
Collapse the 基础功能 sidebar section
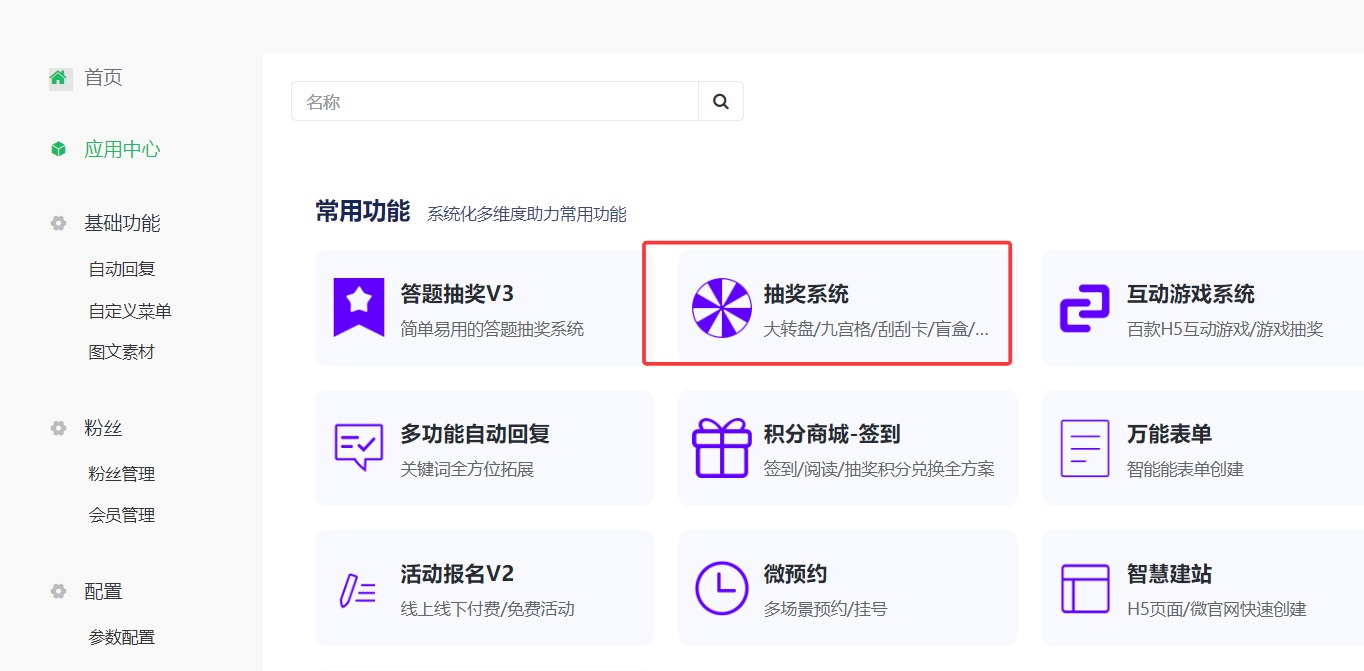[121, 223]
